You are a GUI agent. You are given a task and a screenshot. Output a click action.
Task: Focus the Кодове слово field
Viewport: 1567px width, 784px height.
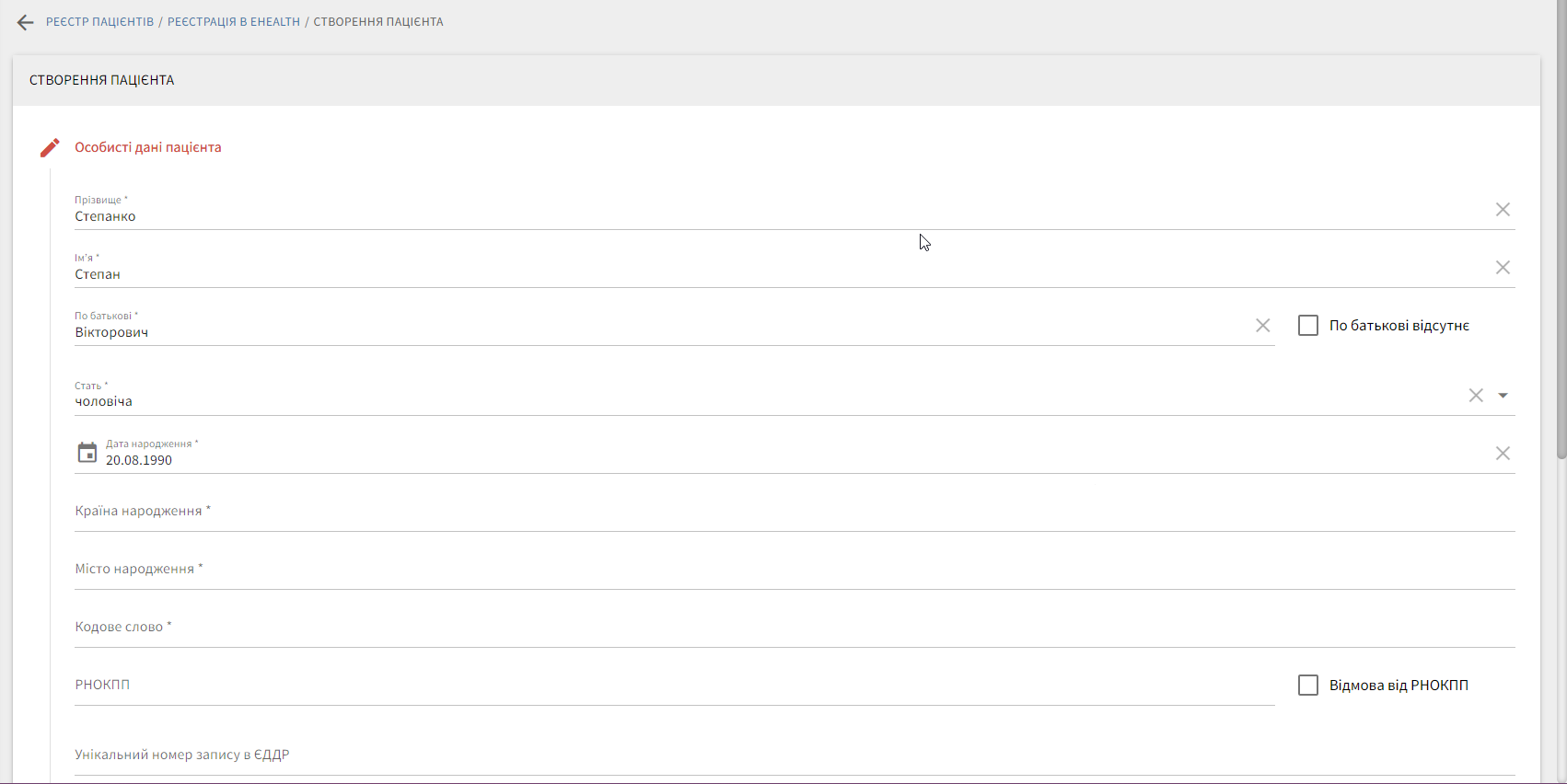(x=792, y=628)
